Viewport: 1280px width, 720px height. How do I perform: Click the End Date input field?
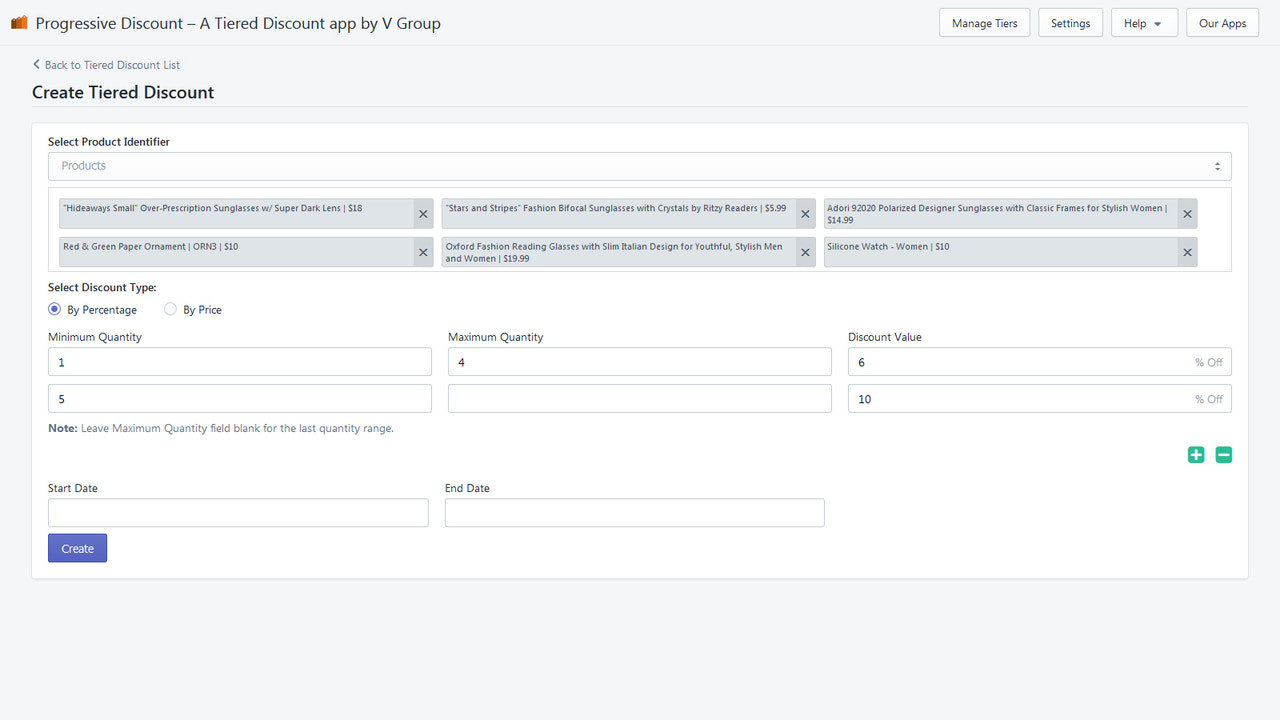coord(635,513)
